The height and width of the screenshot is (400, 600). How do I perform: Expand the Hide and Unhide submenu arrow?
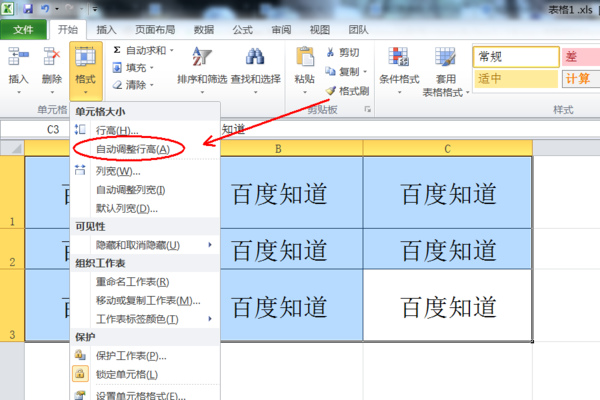coord(210,245)
